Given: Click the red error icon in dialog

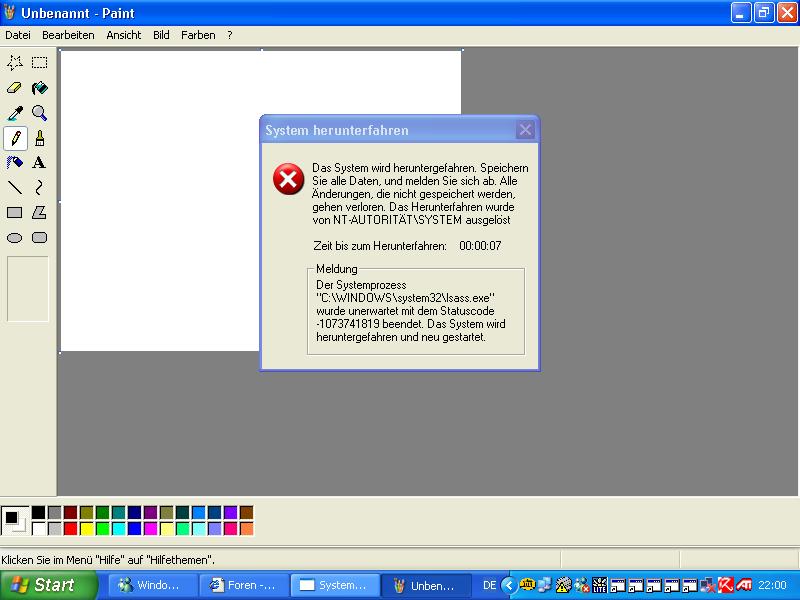Looking at the screenshot, I should click(288, 179).
